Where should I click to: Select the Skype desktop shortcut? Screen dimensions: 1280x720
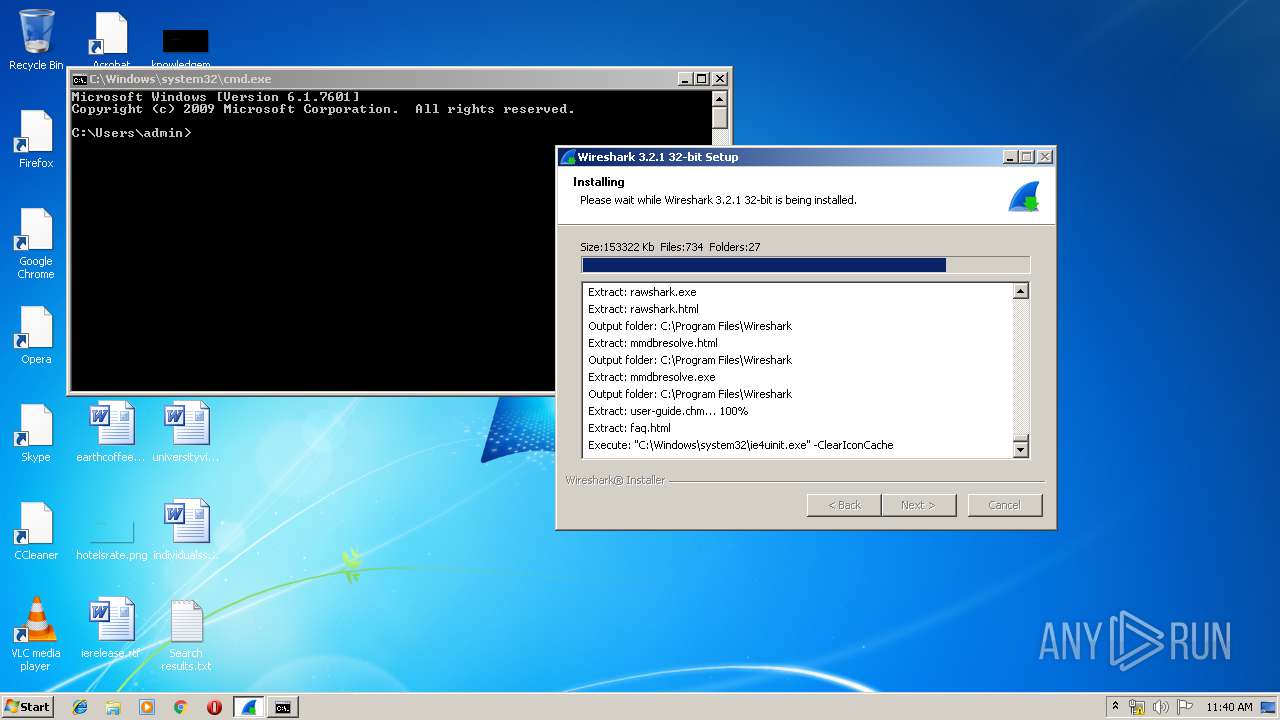36,433
